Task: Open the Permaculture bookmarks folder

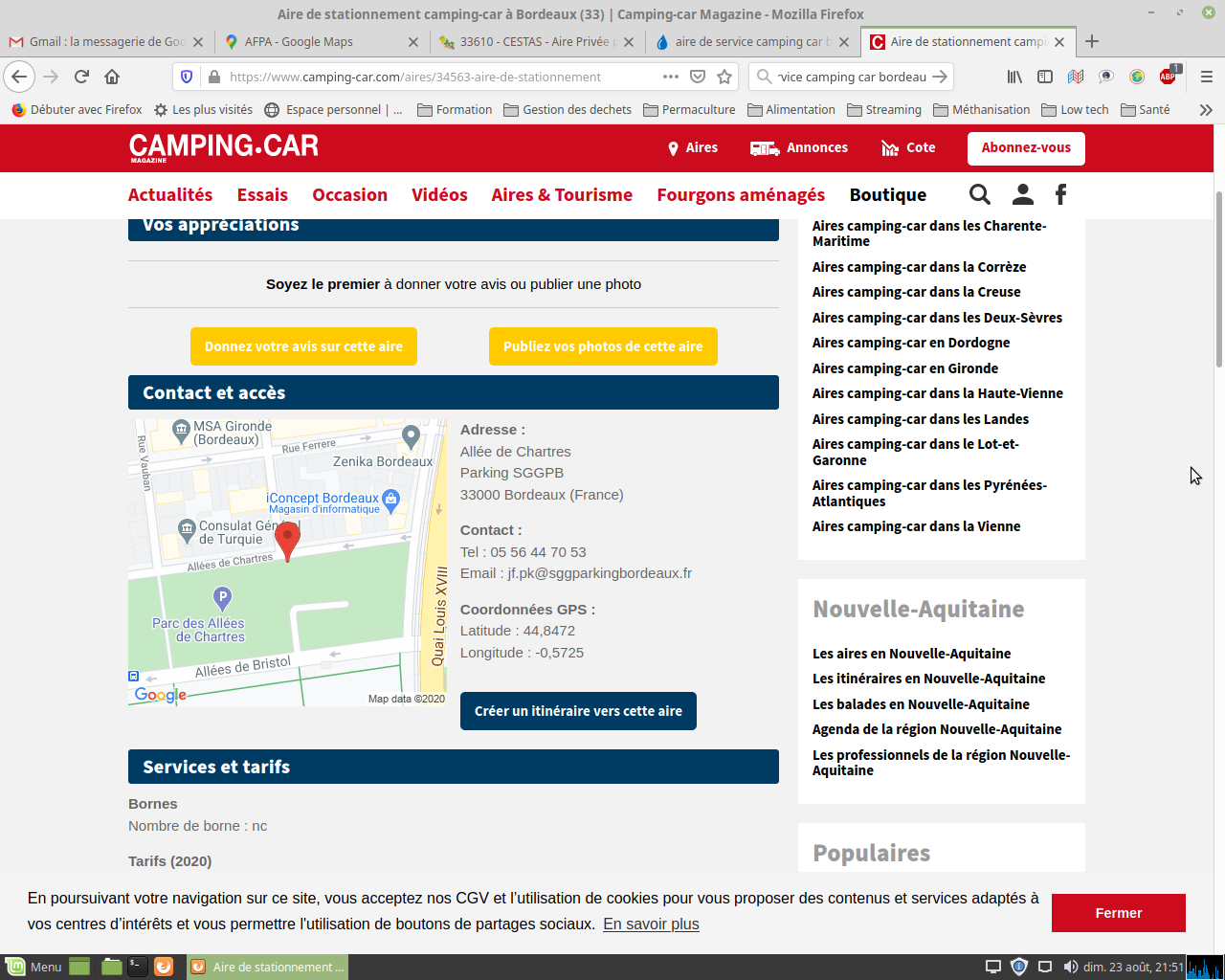Action: (x=689, y=110)
